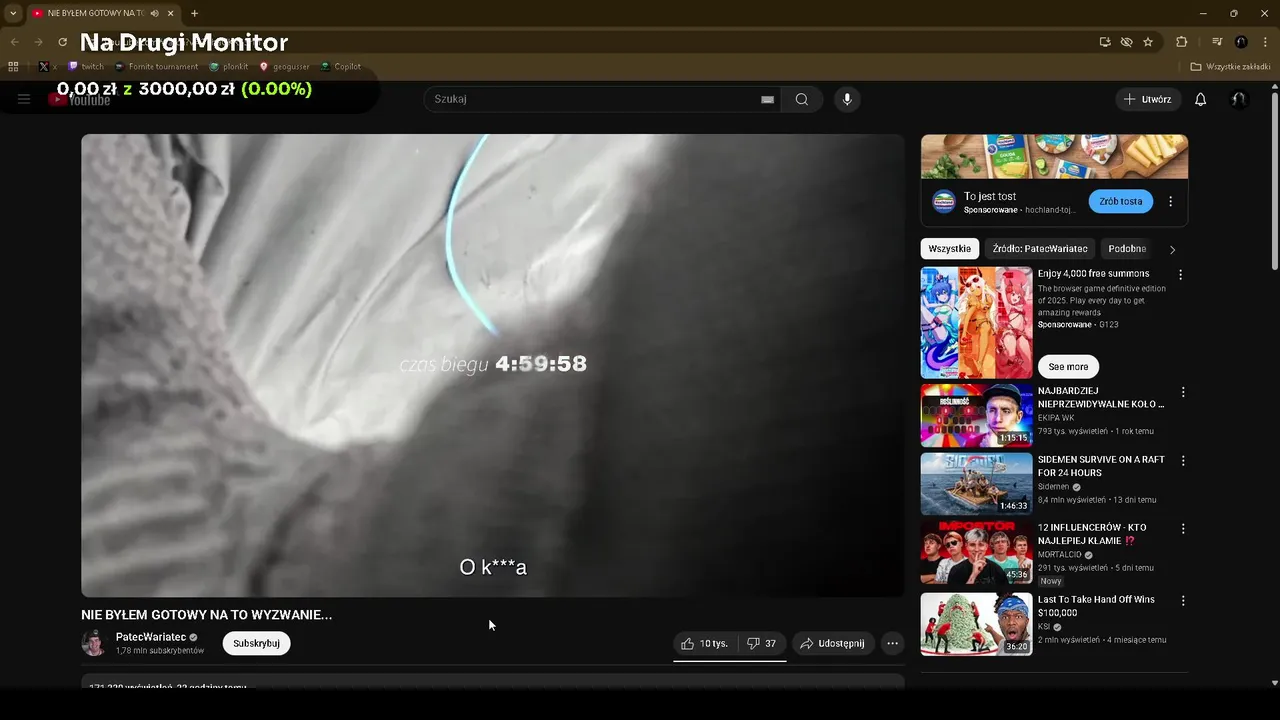Click the search magnifier button

tap(802, 99)
